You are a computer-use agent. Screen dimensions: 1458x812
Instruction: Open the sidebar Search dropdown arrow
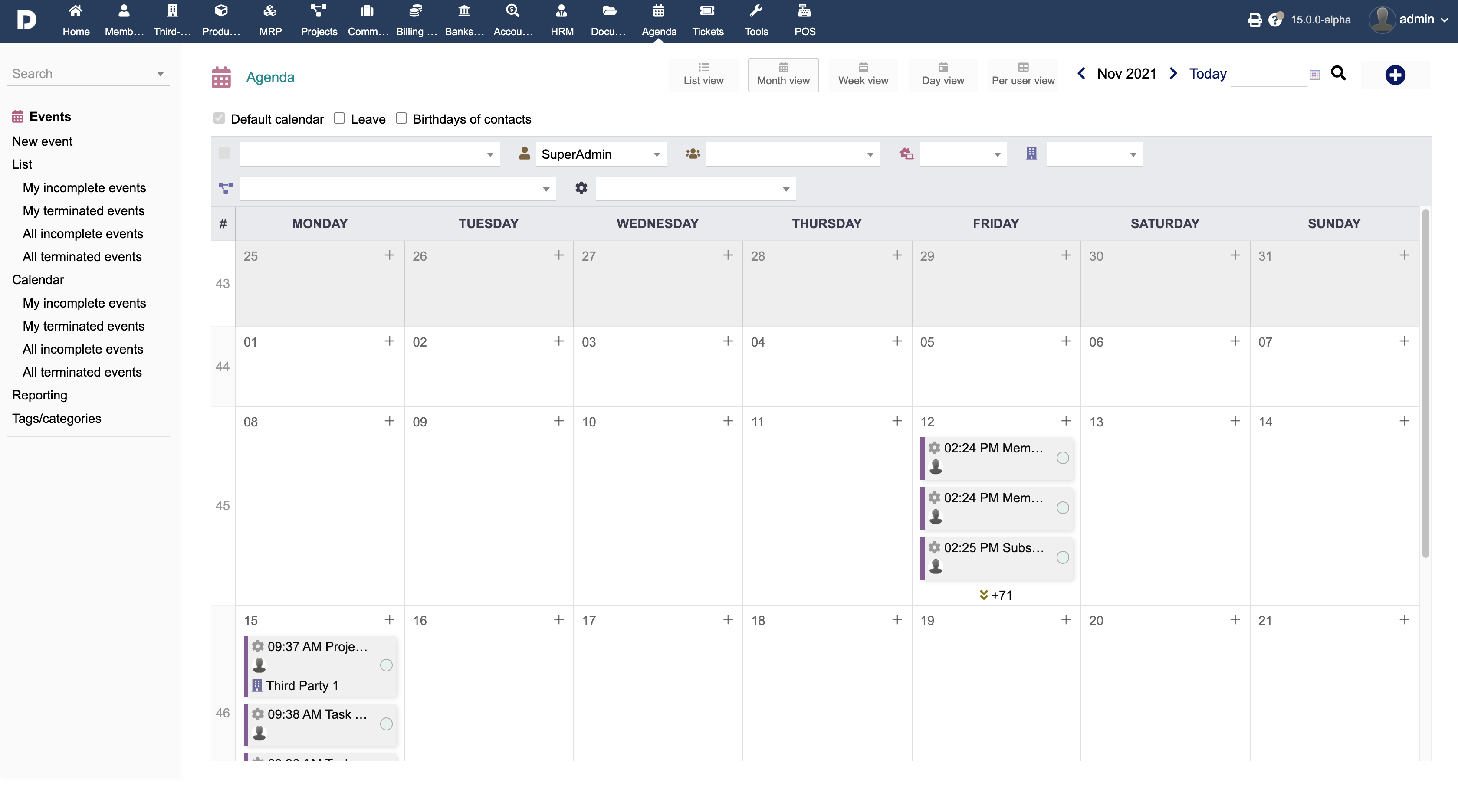pos(160,74)
